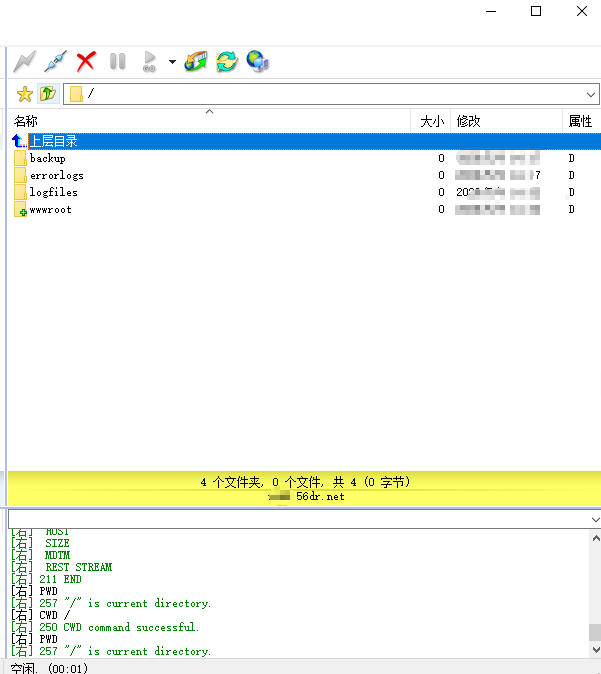Viewport: 601px width, 674px height.
Task: Select the logfiles folder
Action: tap(304, 192)
